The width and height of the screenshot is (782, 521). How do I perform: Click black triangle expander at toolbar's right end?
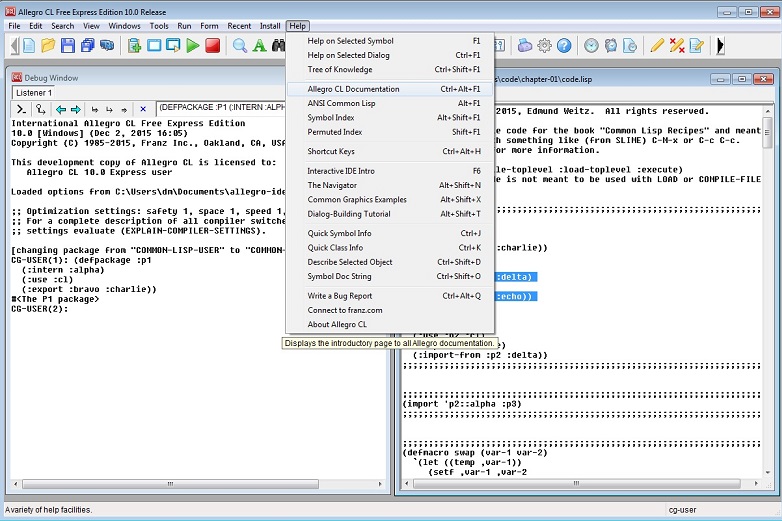pyautogui.click(x=721, y=46)
